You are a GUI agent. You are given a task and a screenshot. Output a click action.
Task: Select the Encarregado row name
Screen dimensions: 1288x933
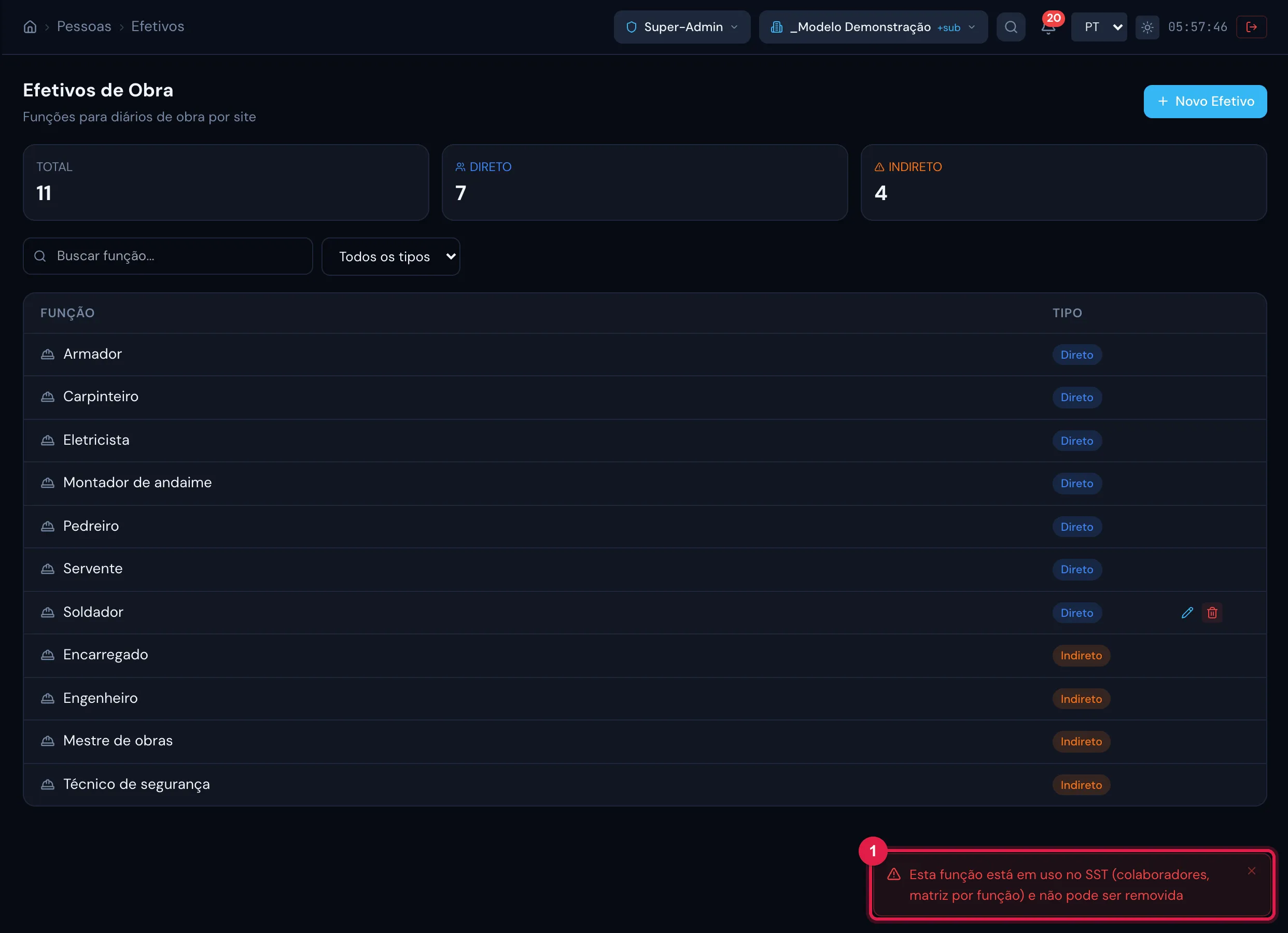click(x=105, y=655)
